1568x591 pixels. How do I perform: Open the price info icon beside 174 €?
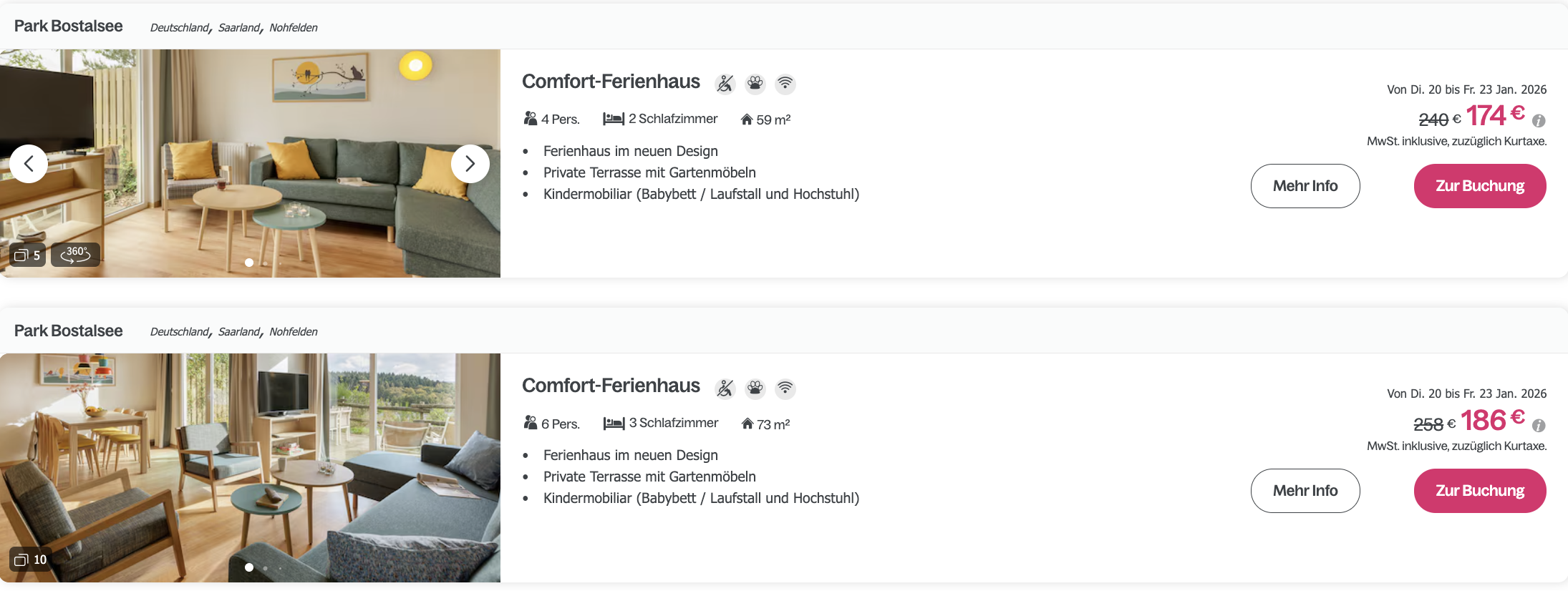[1539, 121]
